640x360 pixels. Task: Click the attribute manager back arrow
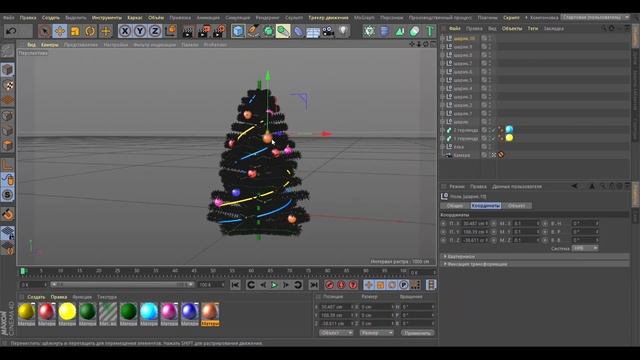pyautogui.click(x=575, y=187)
